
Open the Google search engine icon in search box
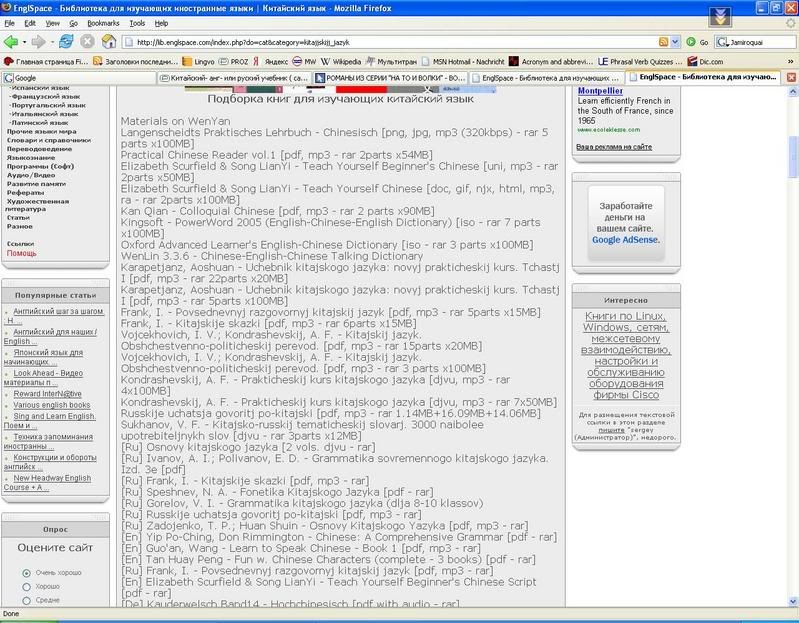722,42
